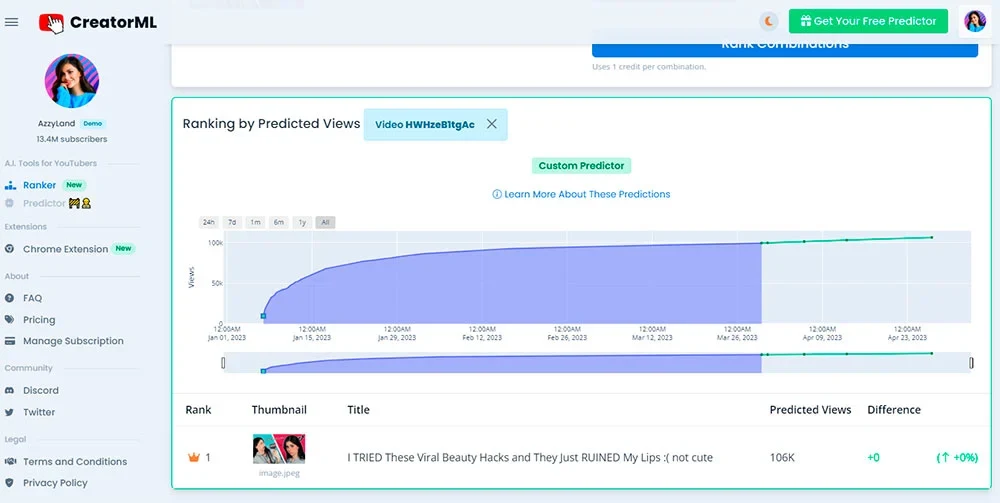Click the New badge next to Ranker
Viewport: 1000px width, 503px height.
[x=74, y=185]
